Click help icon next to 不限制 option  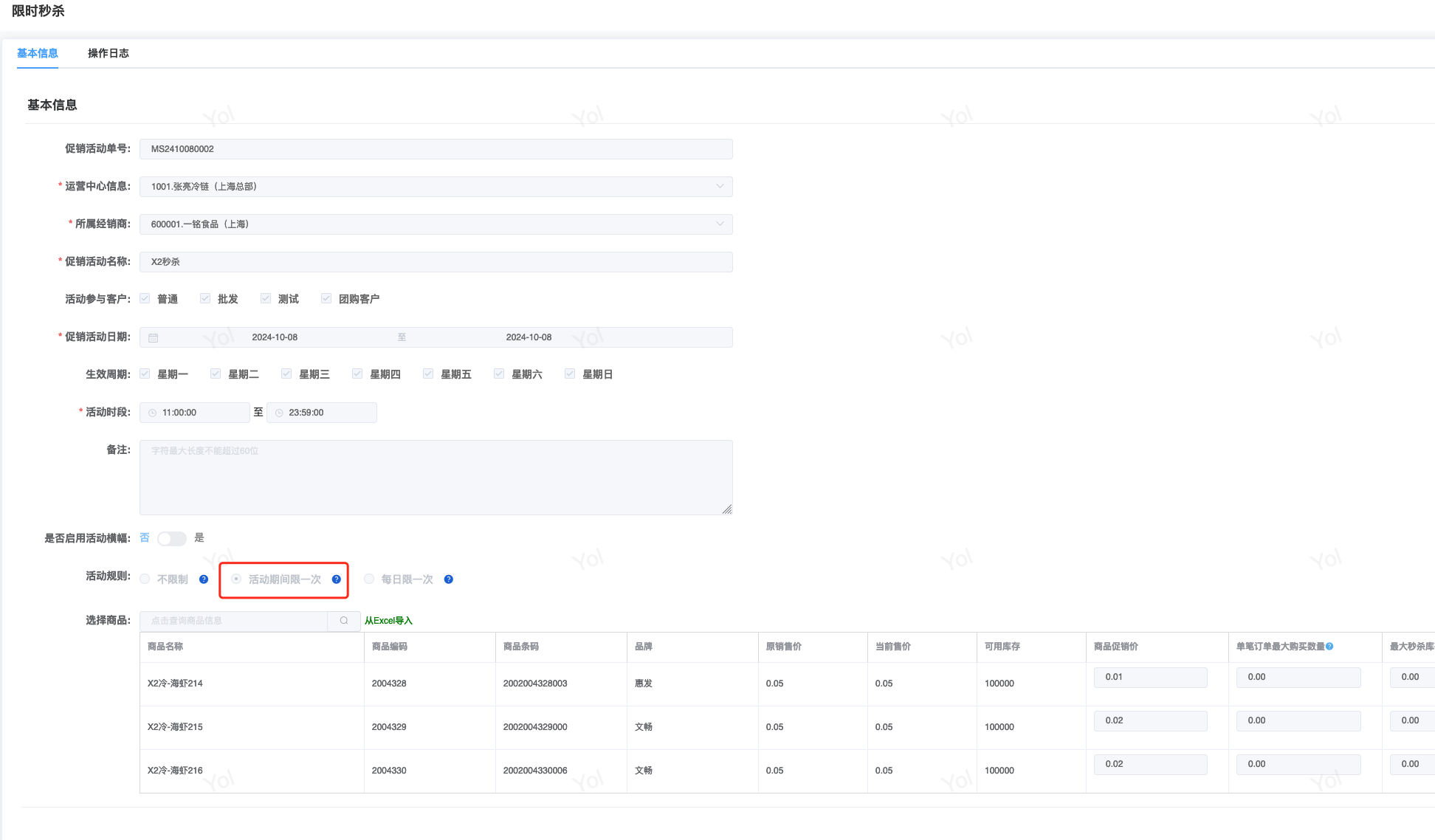click(204, 579)
